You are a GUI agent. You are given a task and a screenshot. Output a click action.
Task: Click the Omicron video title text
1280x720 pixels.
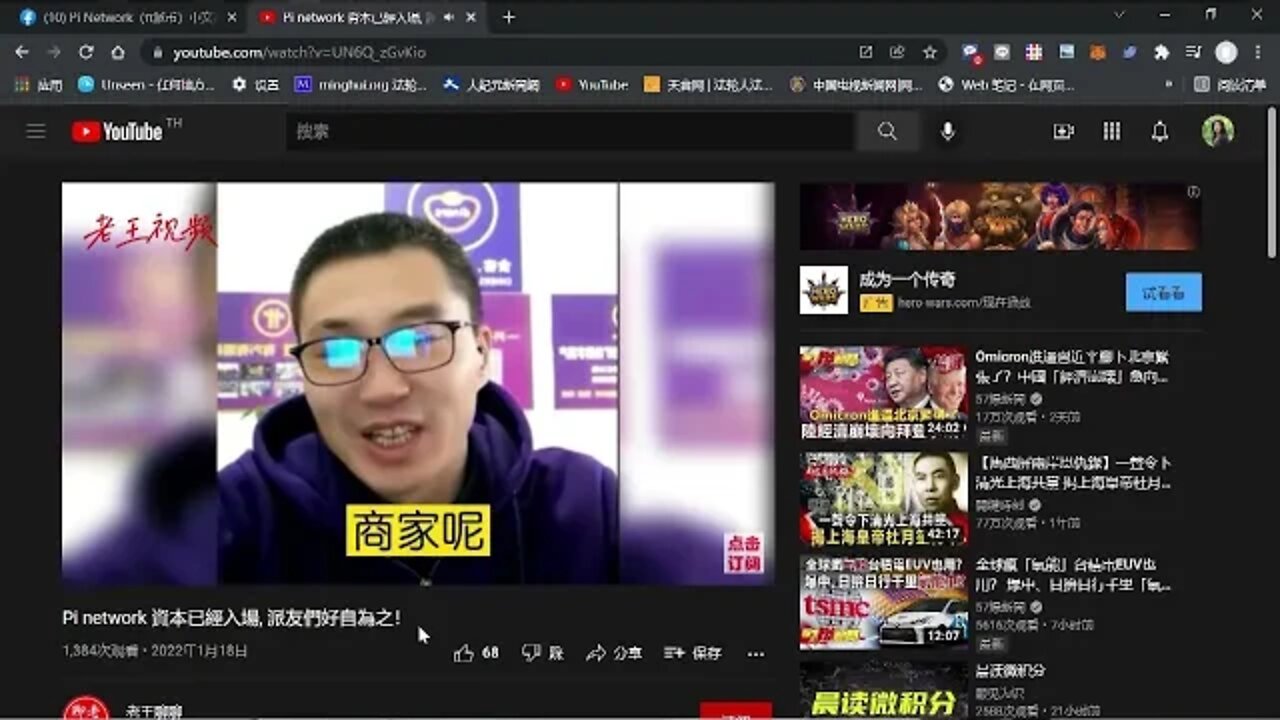tap(1073, 367)
